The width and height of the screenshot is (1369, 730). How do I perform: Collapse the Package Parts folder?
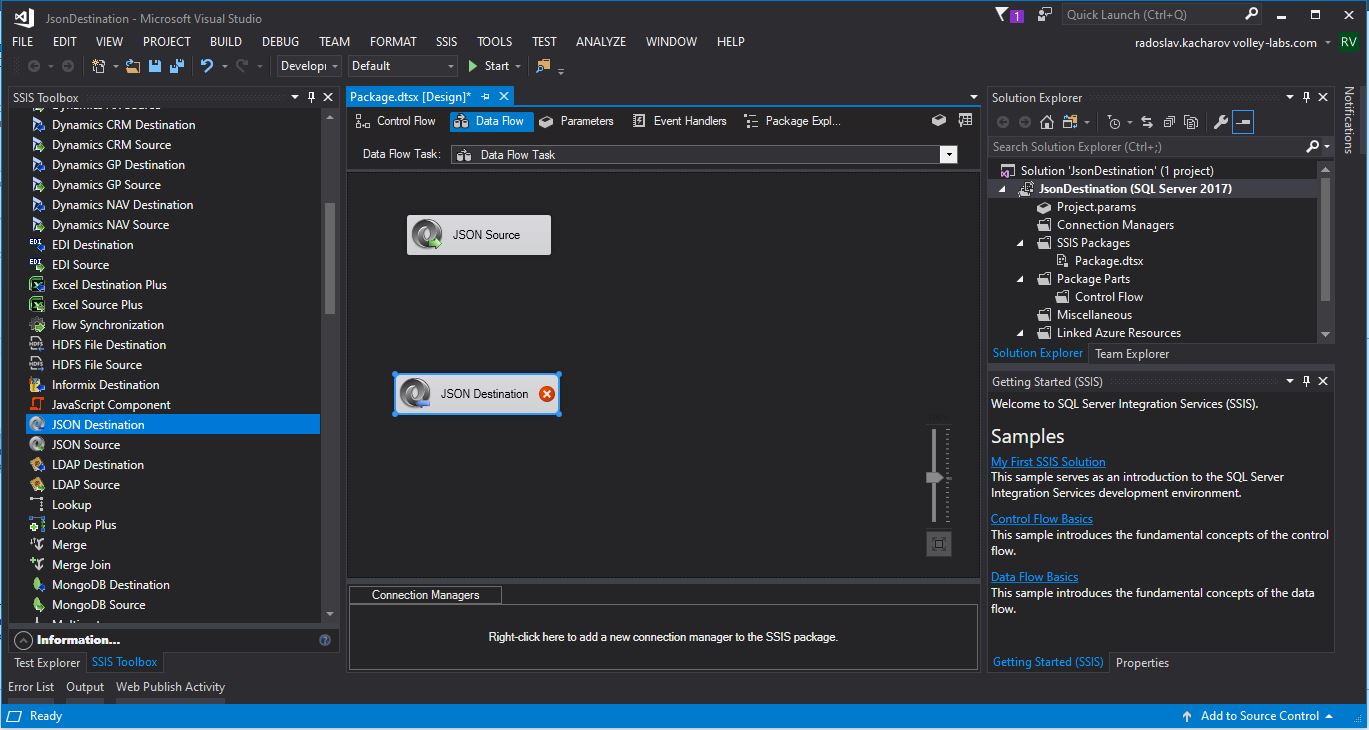click(x=1021, y=279)
